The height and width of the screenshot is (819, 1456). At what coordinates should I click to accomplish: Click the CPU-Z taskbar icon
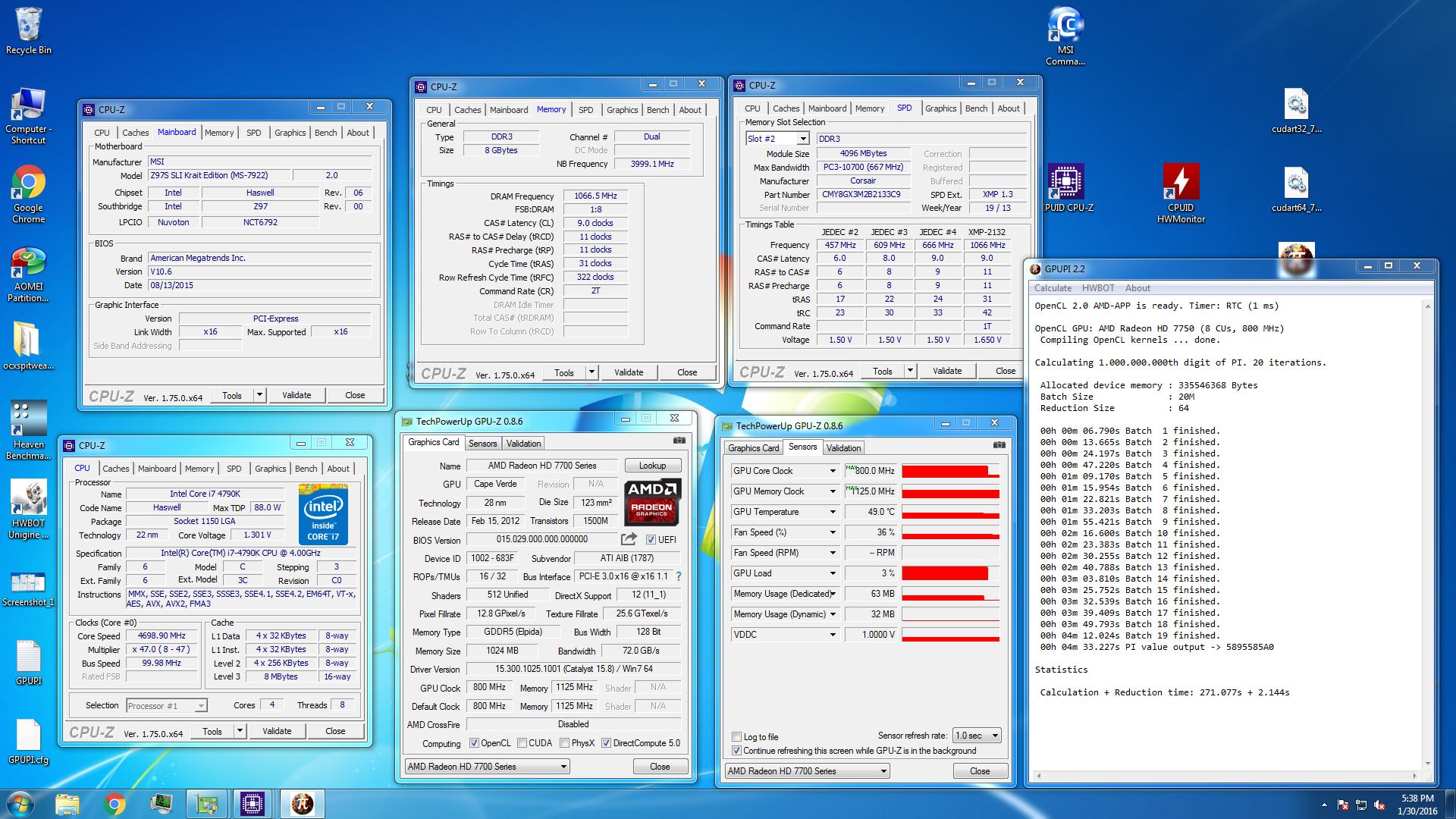[x=253, y=804]
